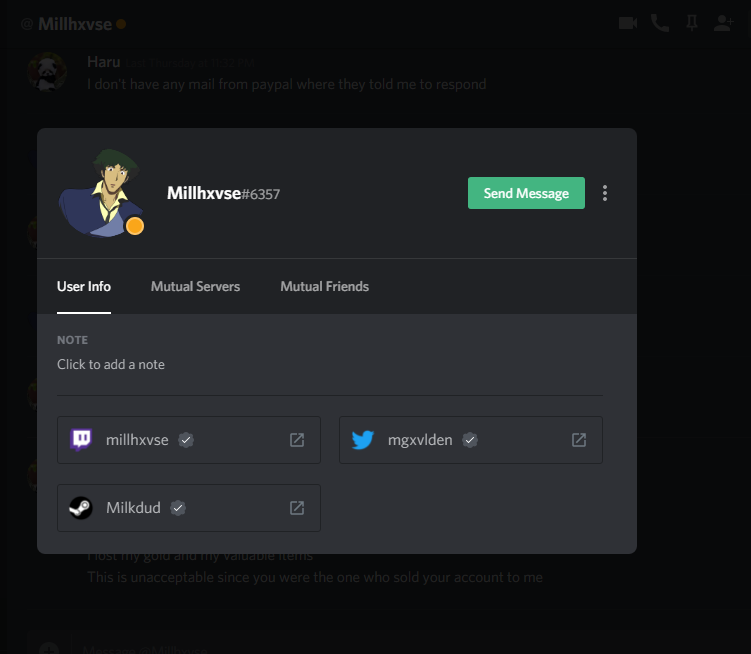
Task: Add friends to DM icon
Action: 723,23
